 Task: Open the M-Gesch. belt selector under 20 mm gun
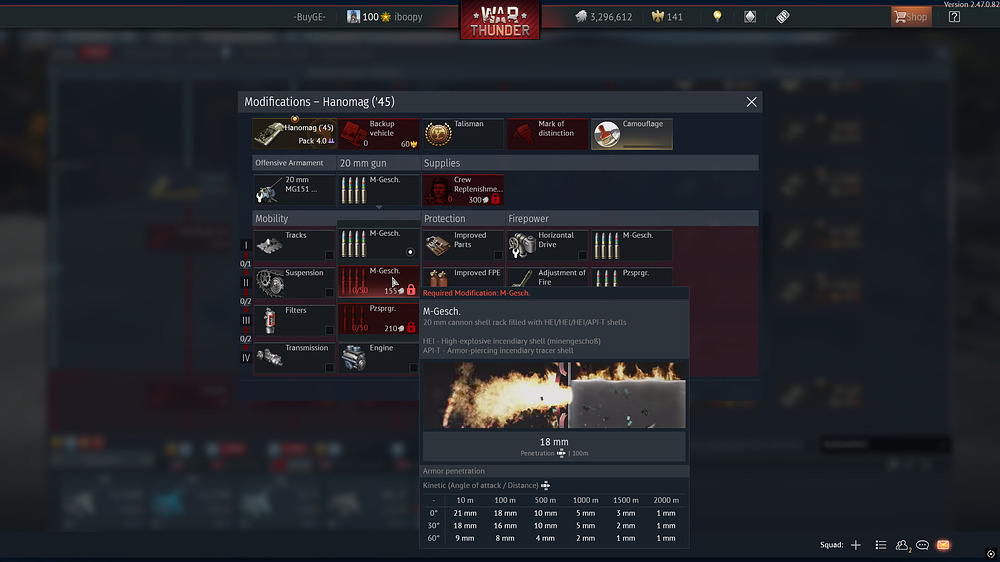[378, 190]
